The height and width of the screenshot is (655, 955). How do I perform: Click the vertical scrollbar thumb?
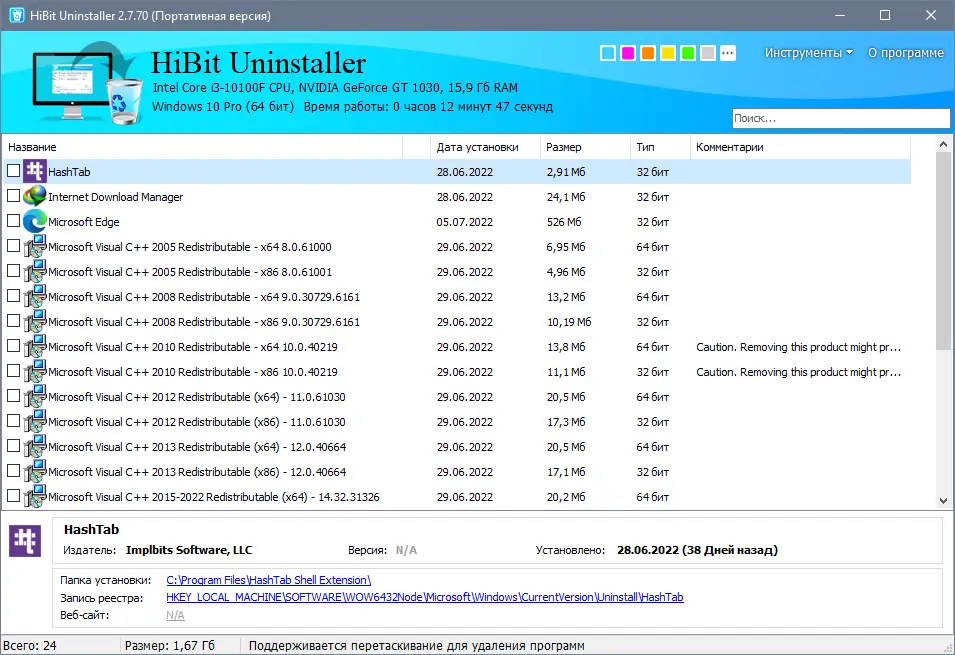coord(943,252)
